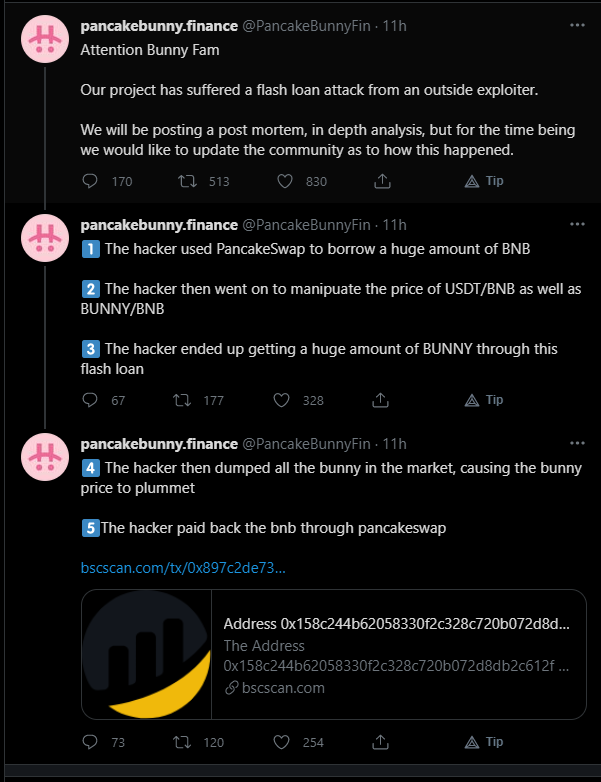Viewport: 601px width, 782px height.
Task: Open more options for the third tweet
Action: coord(577,443)
